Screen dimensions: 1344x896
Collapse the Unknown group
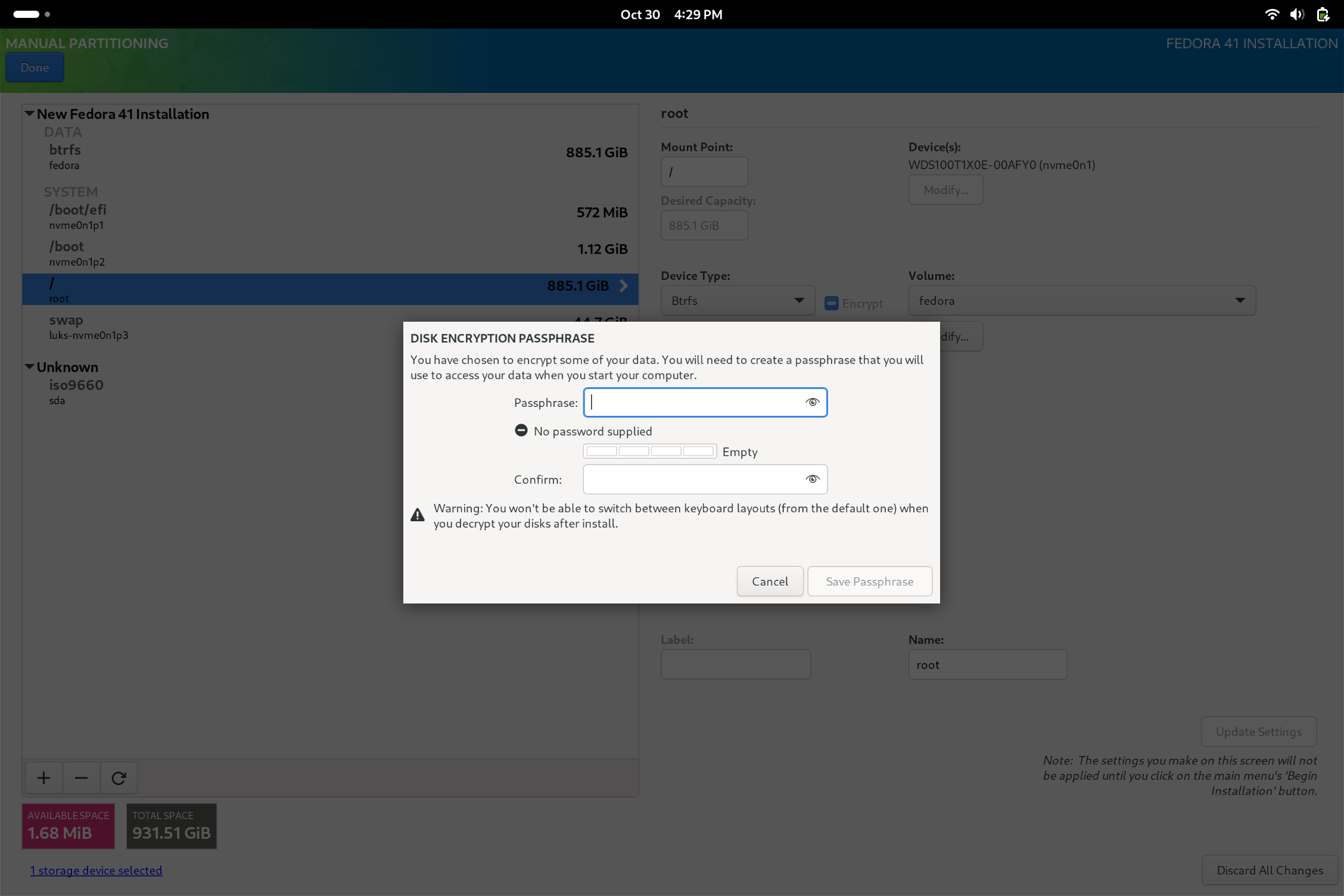pyautogui.click(x=29, y=366)
